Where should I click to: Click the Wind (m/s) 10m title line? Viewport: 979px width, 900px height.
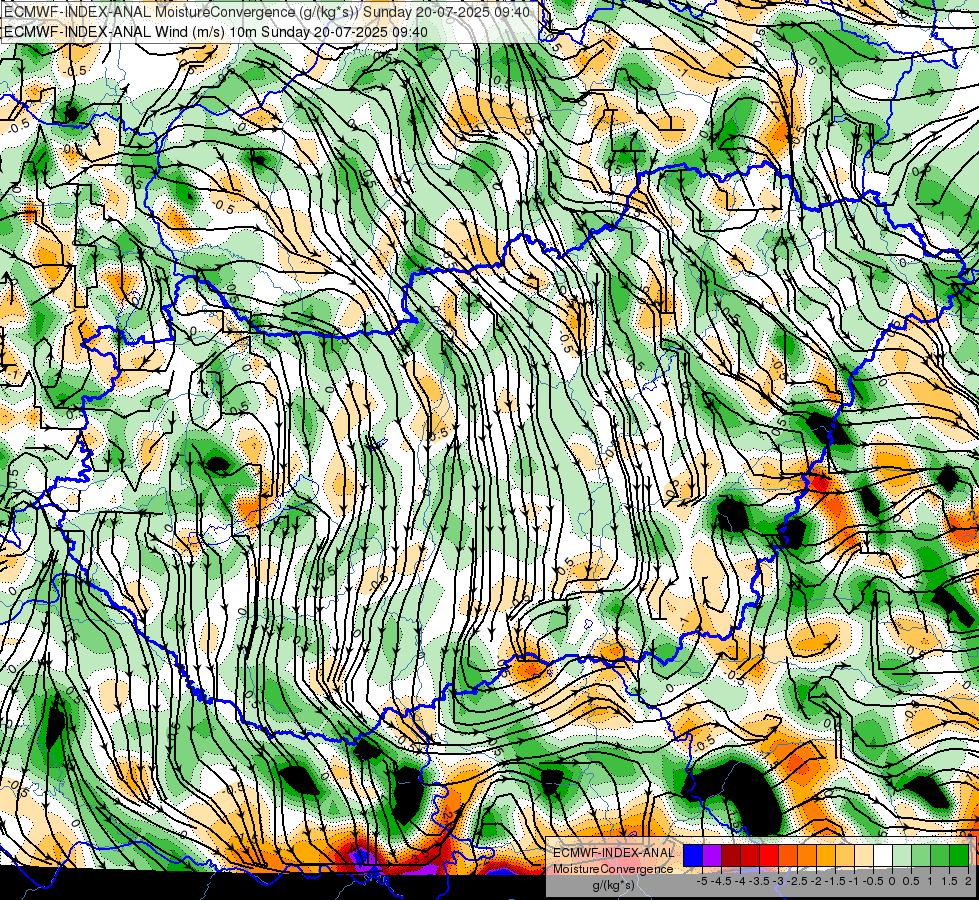(216, 31)
